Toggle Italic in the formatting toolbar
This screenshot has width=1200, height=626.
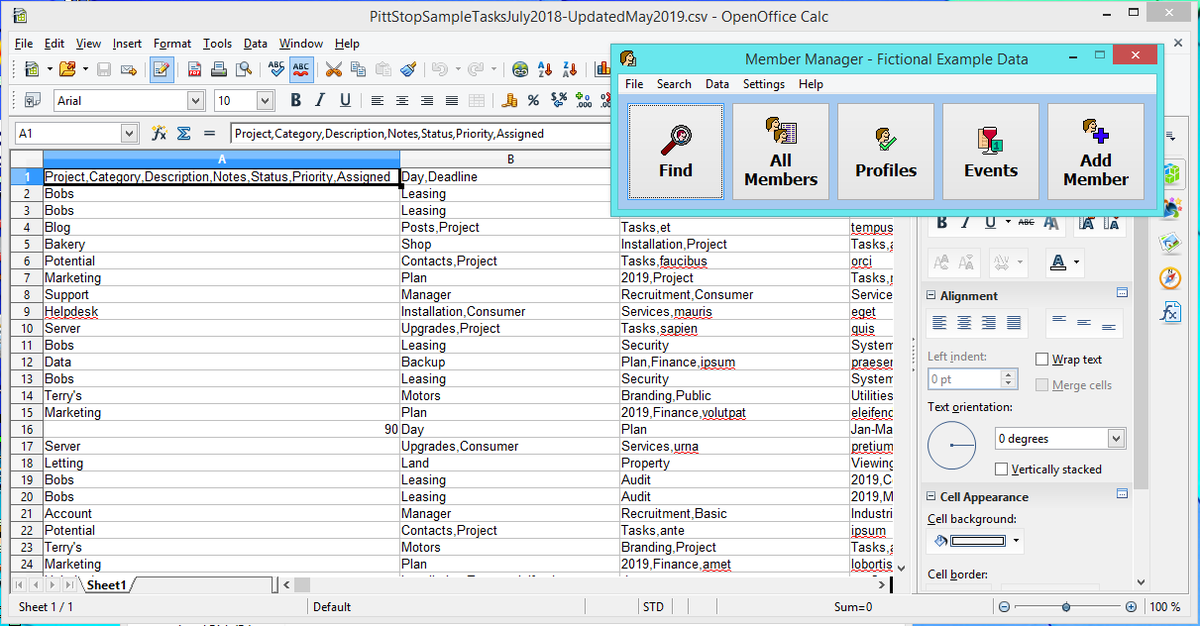click(320, 100)
